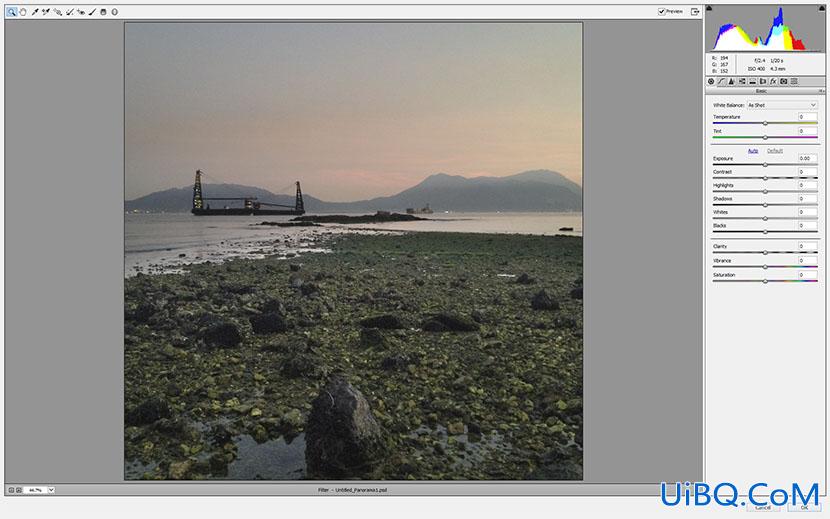The width and height of the screenshot is (830, 519).
Task: Focus the Contrast value field
Action: tap(807, 172)
